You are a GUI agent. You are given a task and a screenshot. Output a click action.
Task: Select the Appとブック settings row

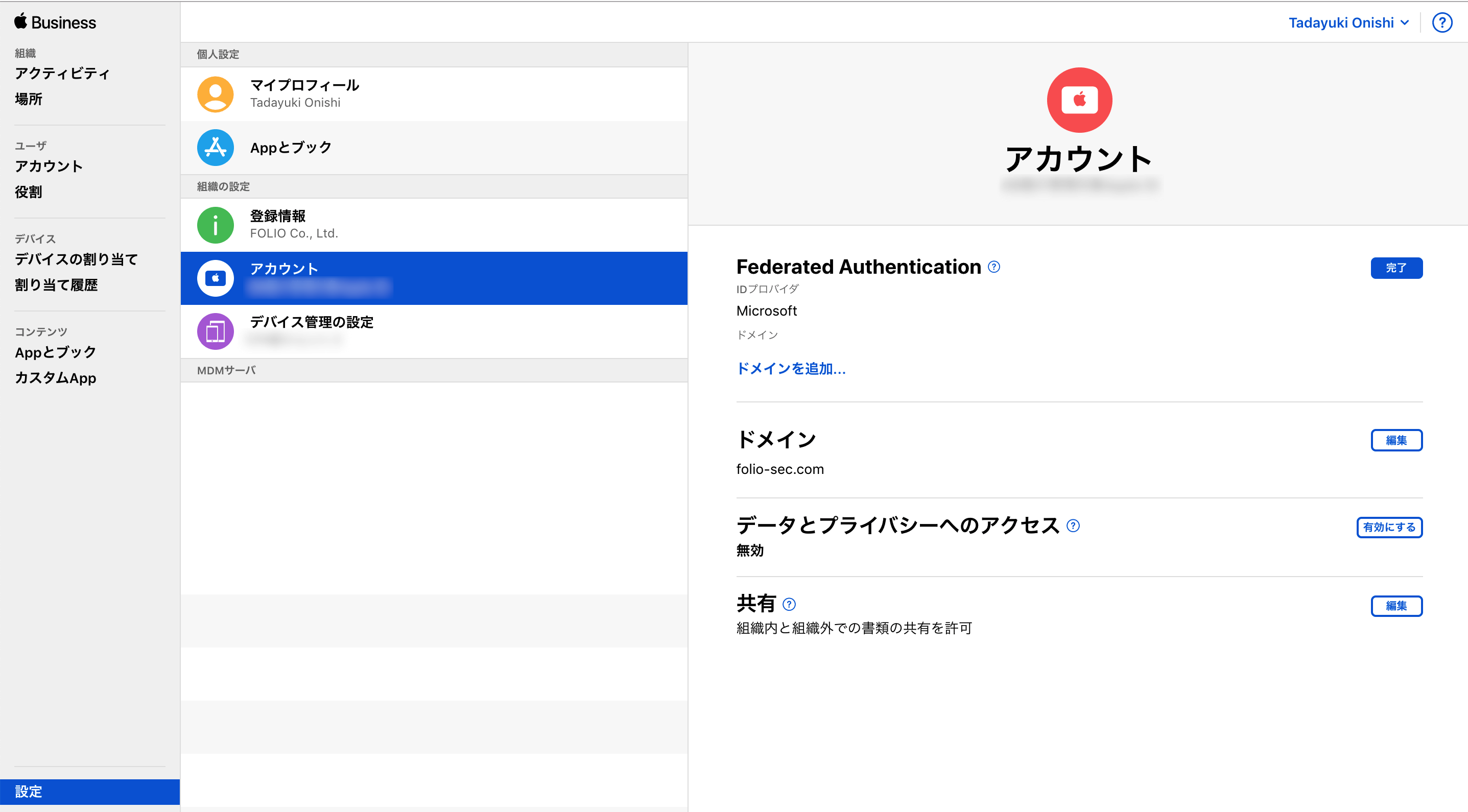click(434, 148)
